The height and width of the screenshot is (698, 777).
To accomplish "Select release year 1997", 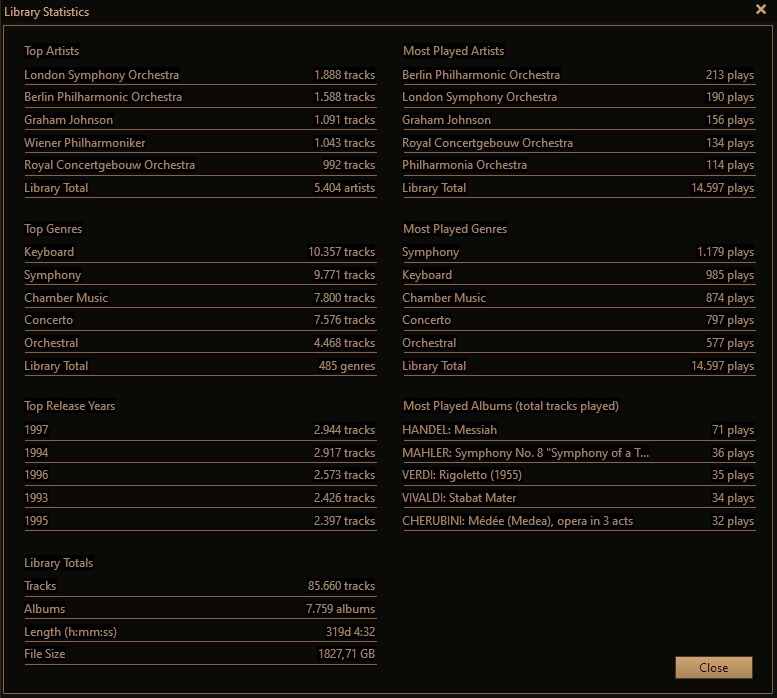I will pos(36,430).
